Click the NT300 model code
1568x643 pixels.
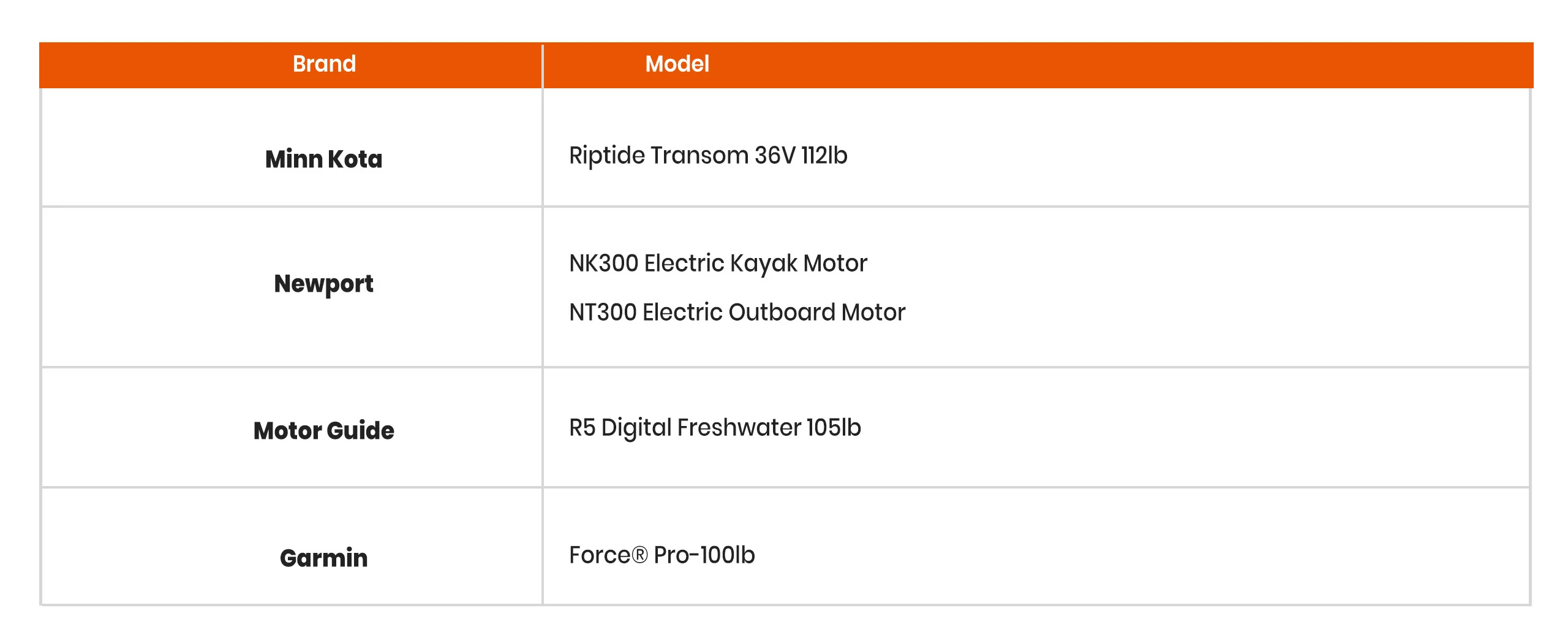coord(603,313)
